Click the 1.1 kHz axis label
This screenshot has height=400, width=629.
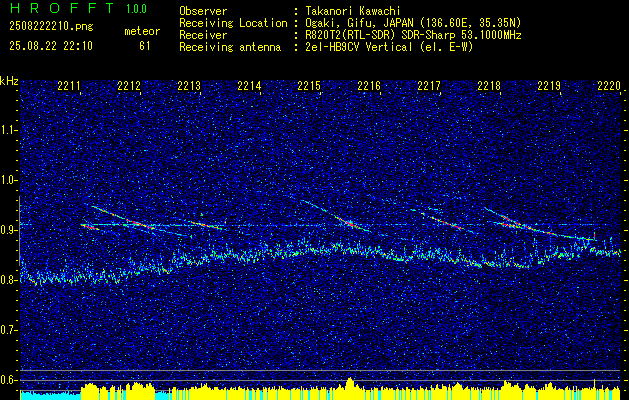click(9, 130)
